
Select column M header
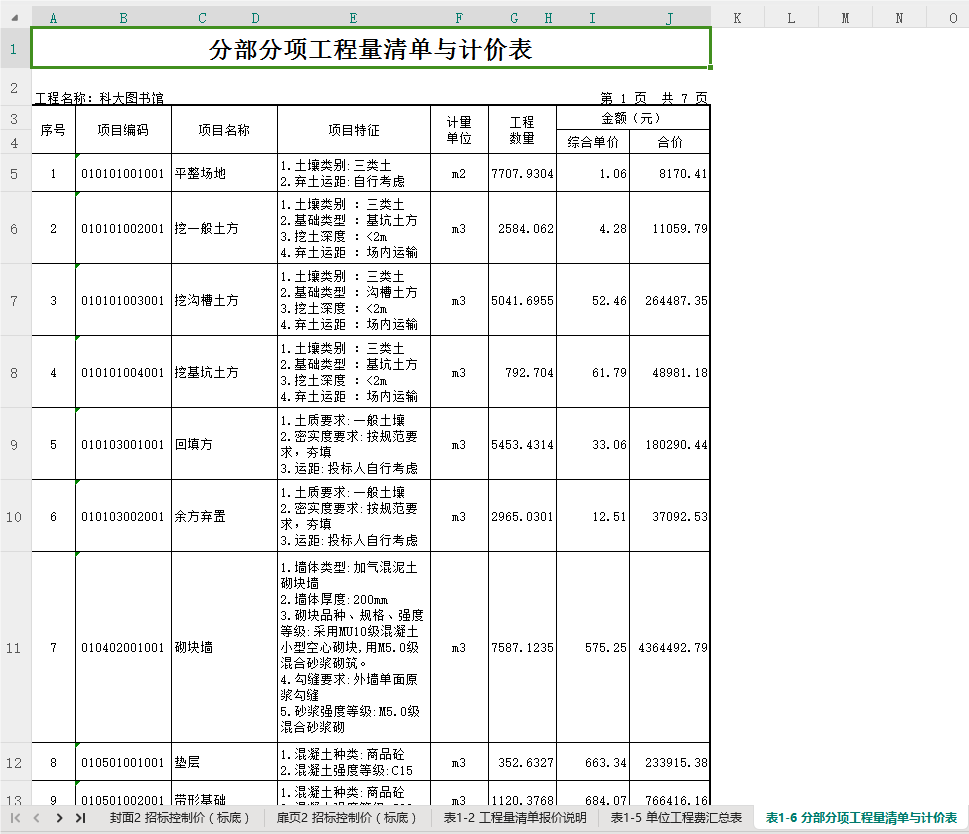click(x=845, y=18)
